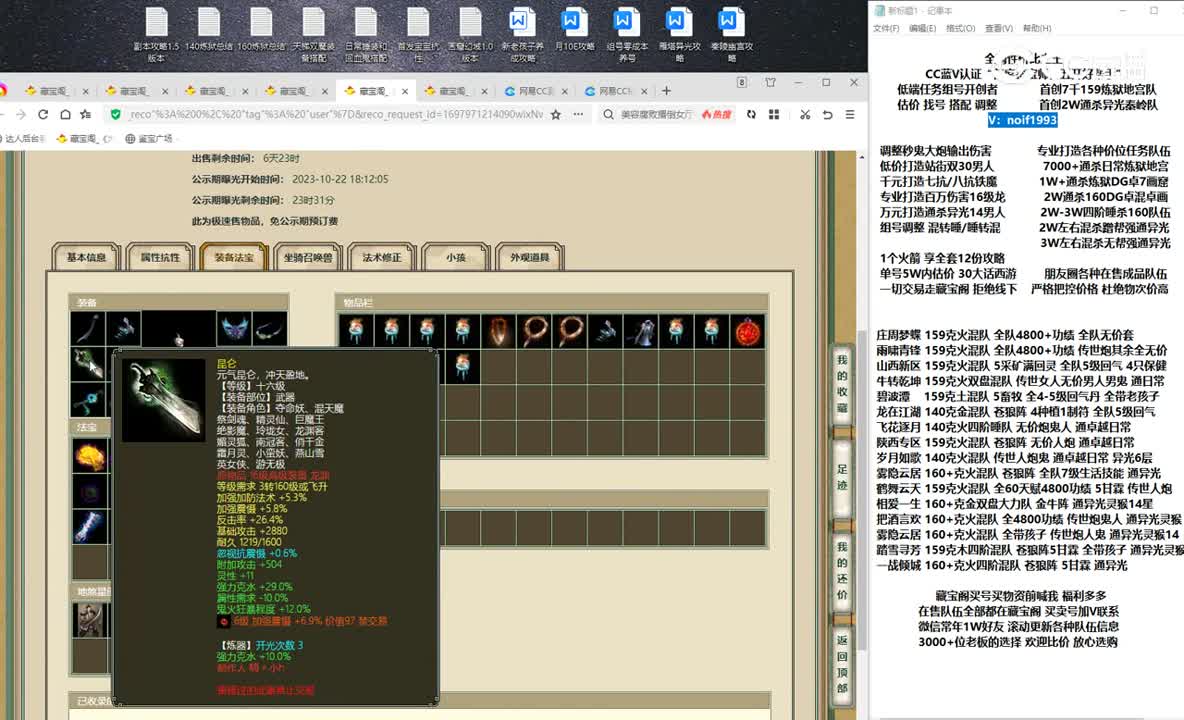Open the 新老孩子养成攻略 WPS document
The height and width of the screenshot is (720, 1184).
coord(522,35)
